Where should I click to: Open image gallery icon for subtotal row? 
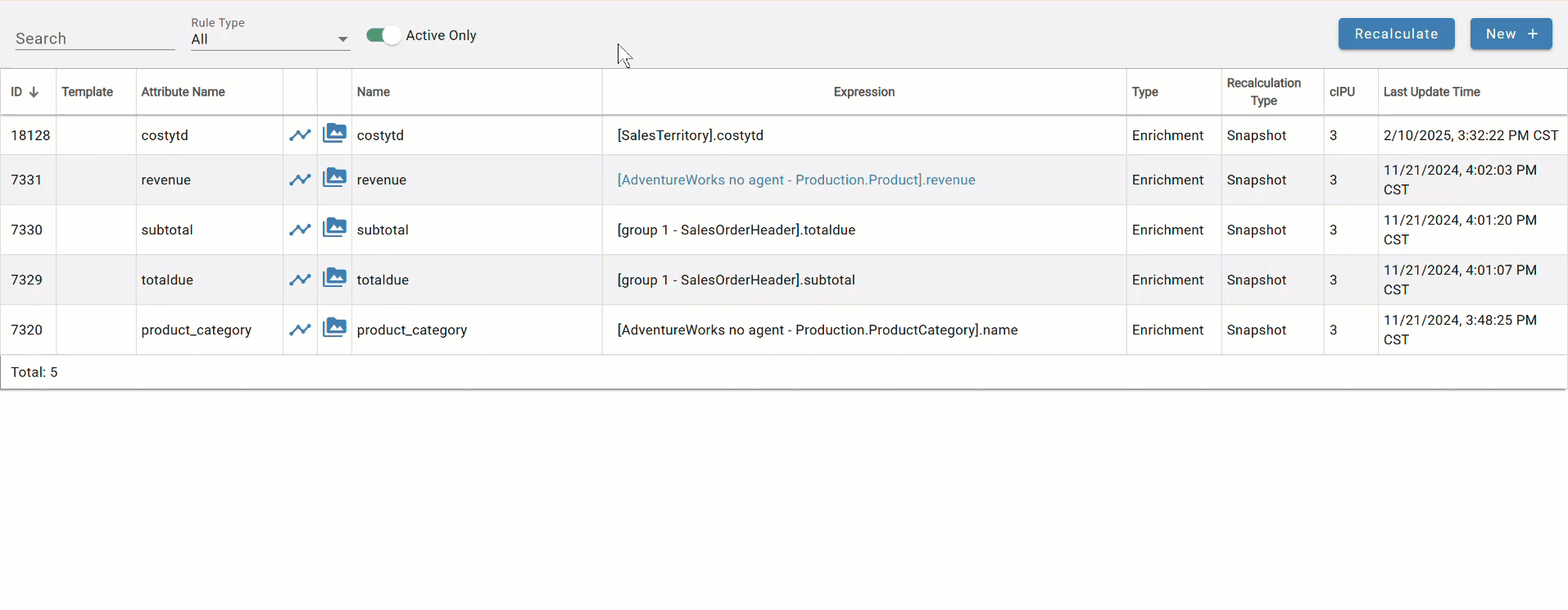pos(334,228)
